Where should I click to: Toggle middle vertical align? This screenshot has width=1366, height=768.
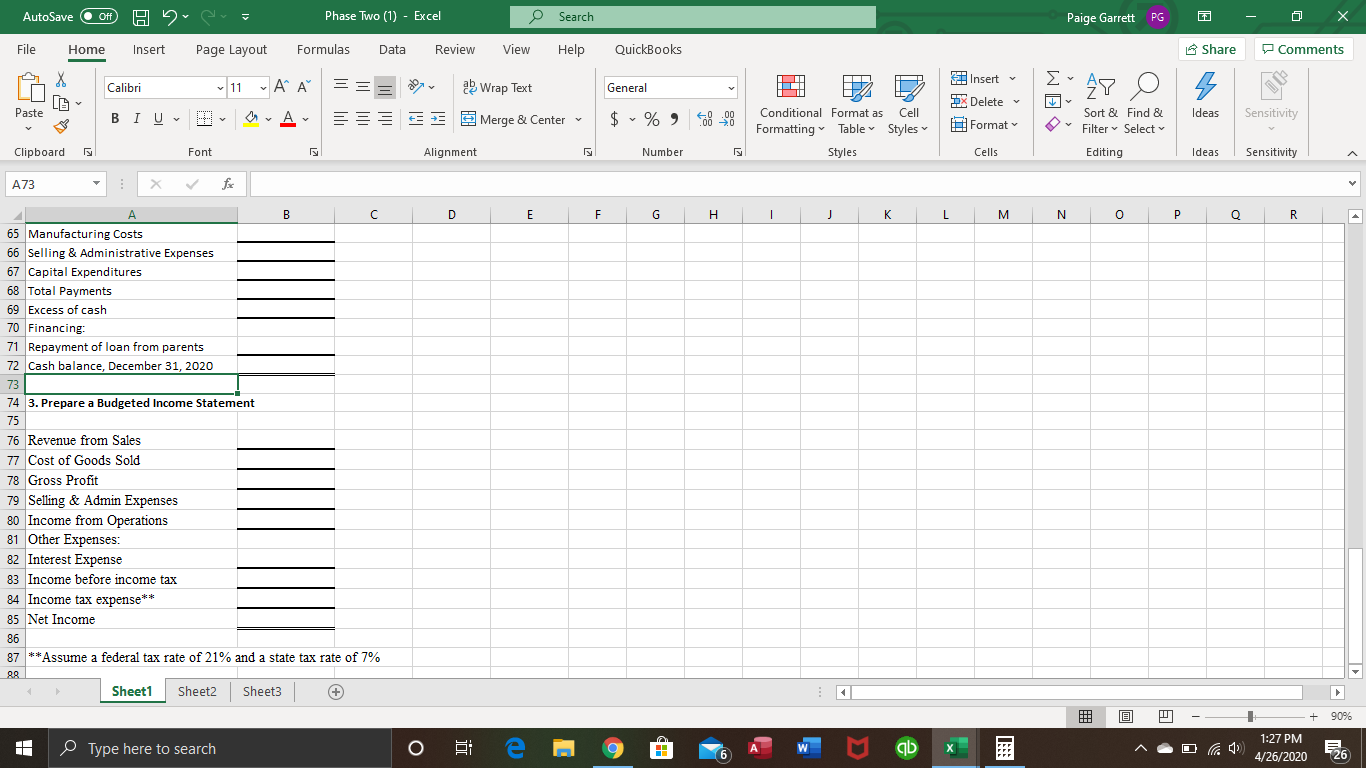pyautogui.click(x=362, y=88)
